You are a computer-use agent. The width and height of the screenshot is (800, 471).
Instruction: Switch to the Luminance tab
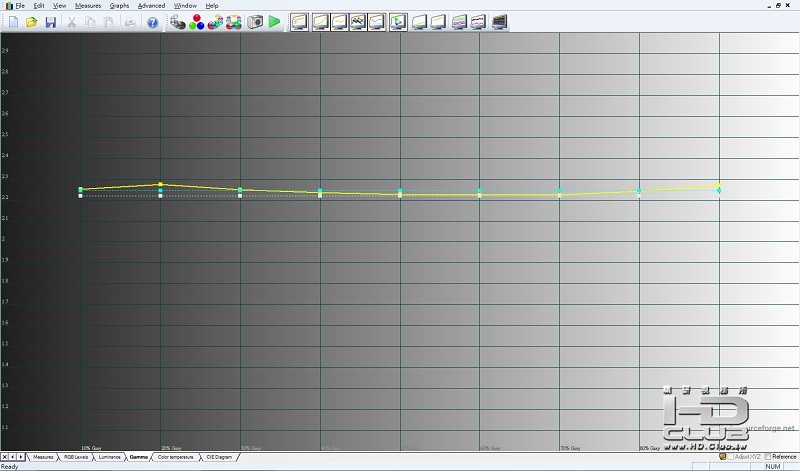(x=110, y=457)
